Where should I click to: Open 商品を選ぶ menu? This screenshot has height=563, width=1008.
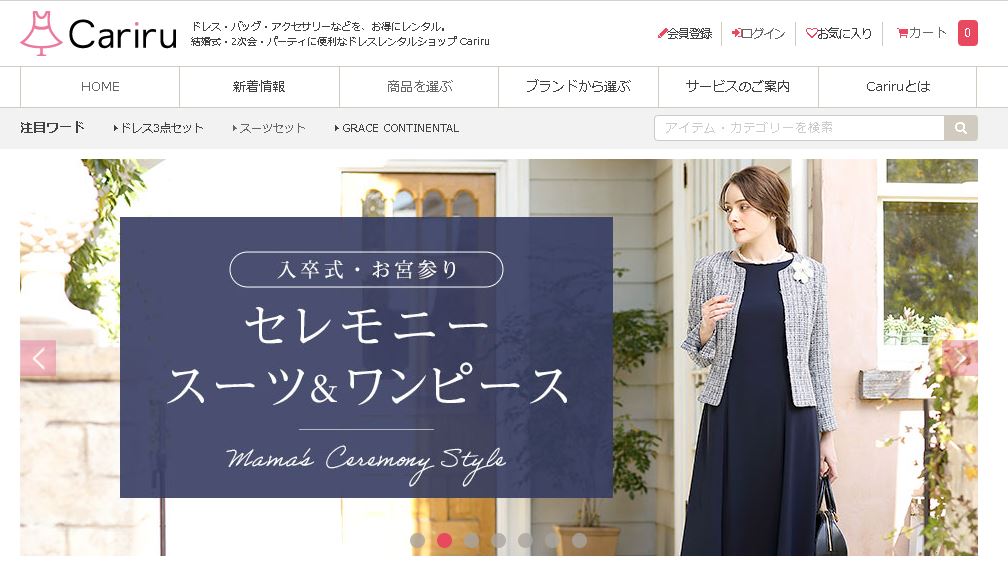click(419, 87)
